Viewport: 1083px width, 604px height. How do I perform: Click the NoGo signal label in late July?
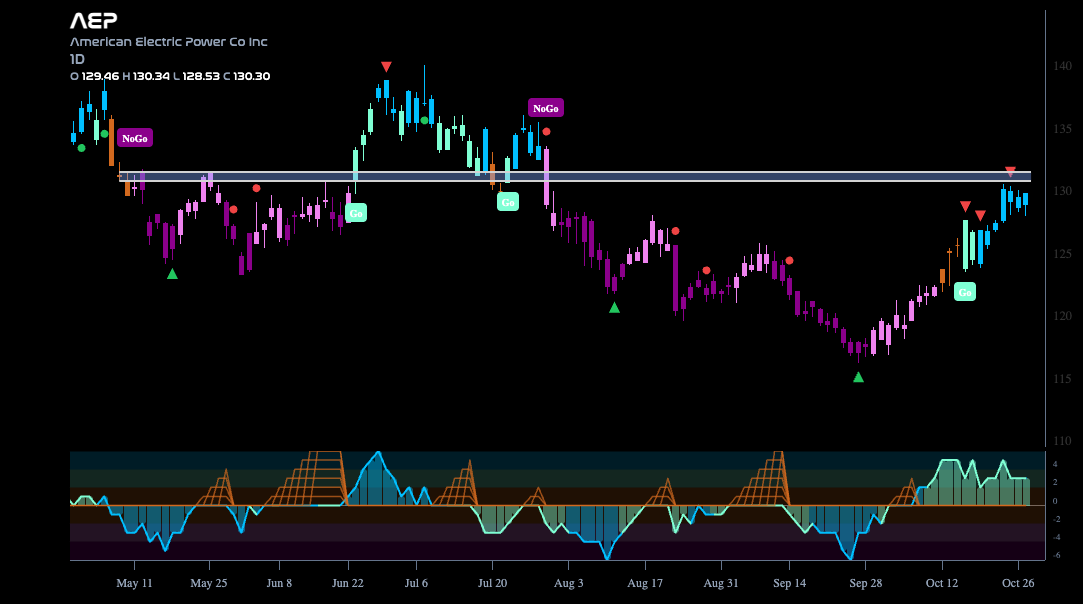[546, 108]
